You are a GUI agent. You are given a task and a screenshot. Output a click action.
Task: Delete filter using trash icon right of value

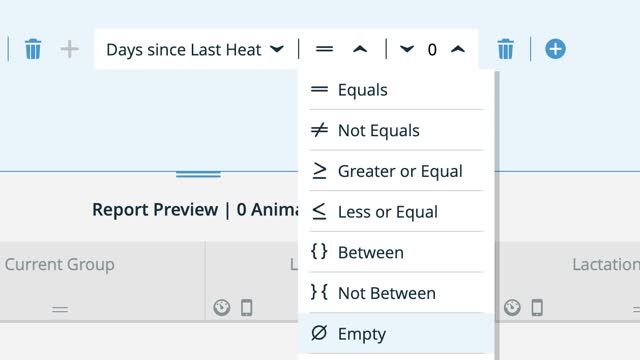[x=506, y=49]
